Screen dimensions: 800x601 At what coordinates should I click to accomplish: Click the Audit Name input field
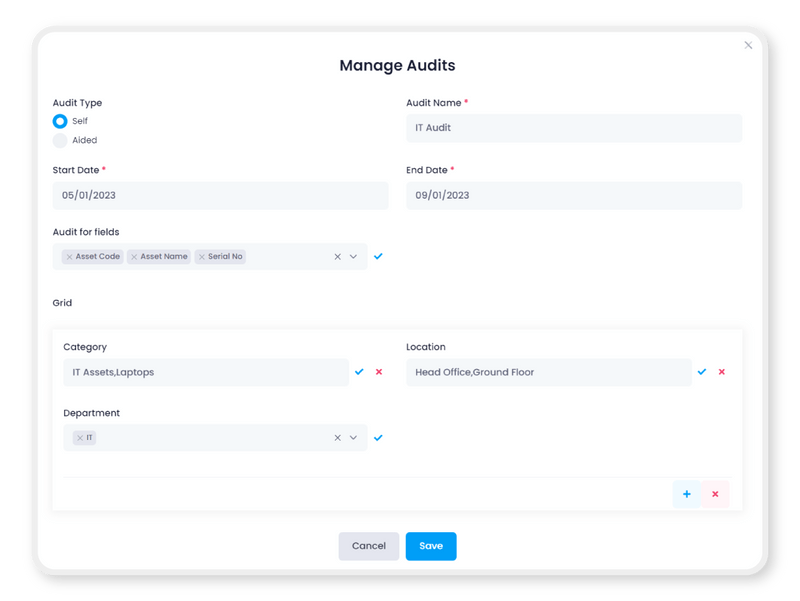(574, 128)
